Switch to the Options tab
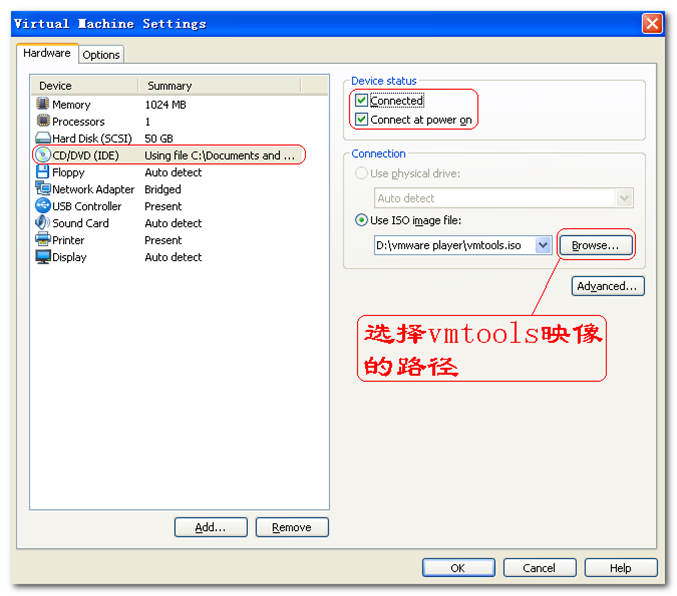This screenshot has height=596, width=677. pos(101,55)
